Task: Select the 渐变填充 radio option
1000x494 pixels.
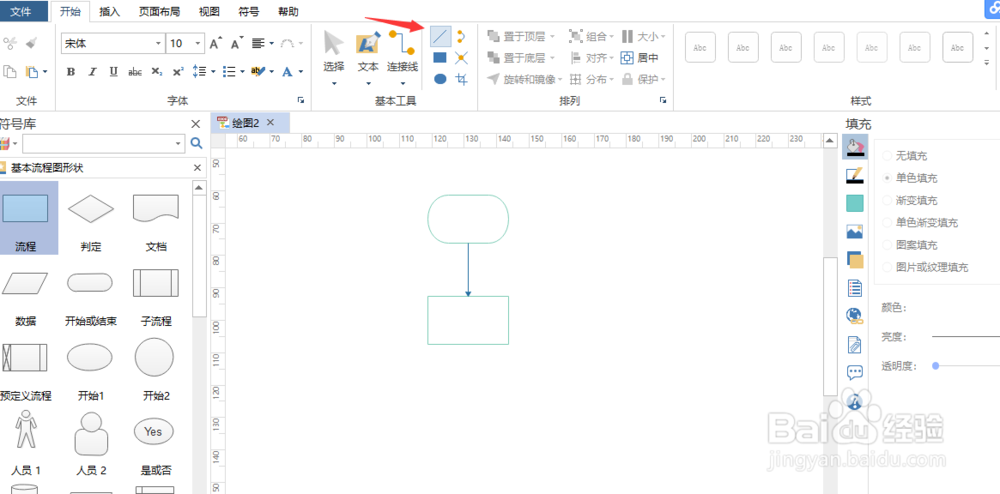Action: (887, 200)
